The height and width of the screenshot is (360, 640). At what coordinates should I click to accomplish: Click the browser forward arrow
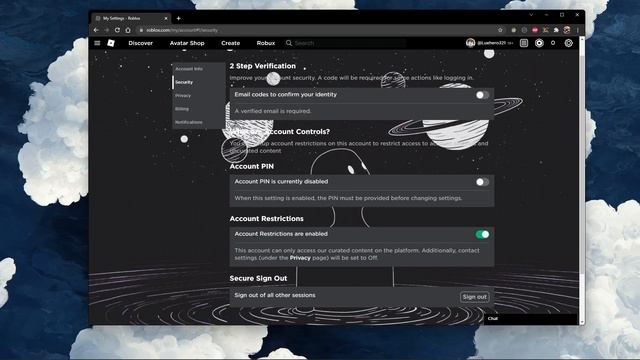click(107, 30)
